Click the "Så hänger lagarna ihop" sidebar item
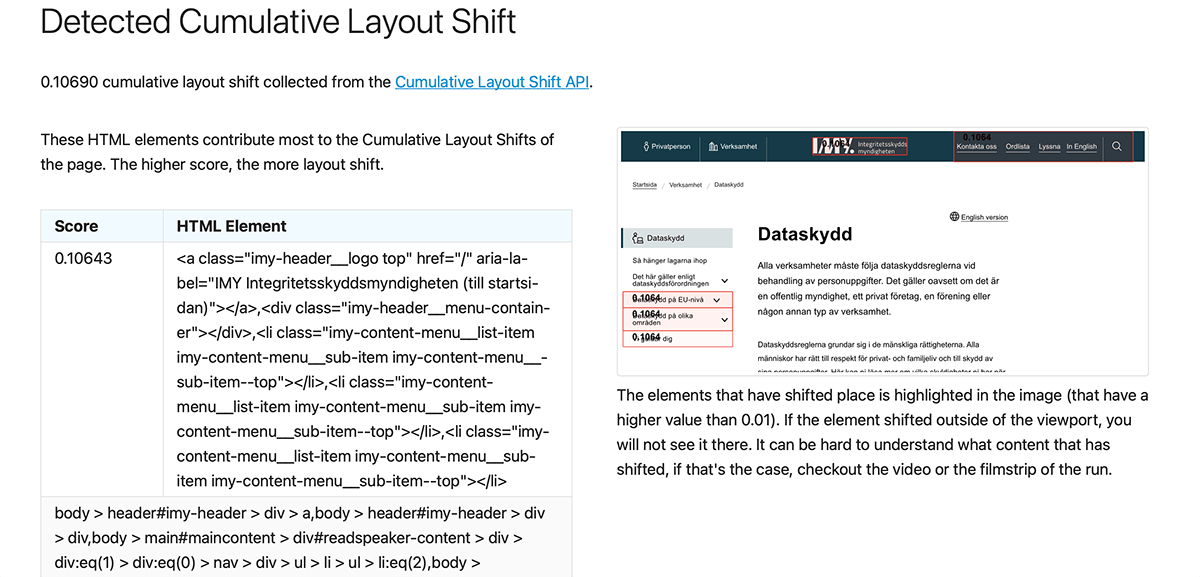The image size is (1200, 577). (668, 261)
